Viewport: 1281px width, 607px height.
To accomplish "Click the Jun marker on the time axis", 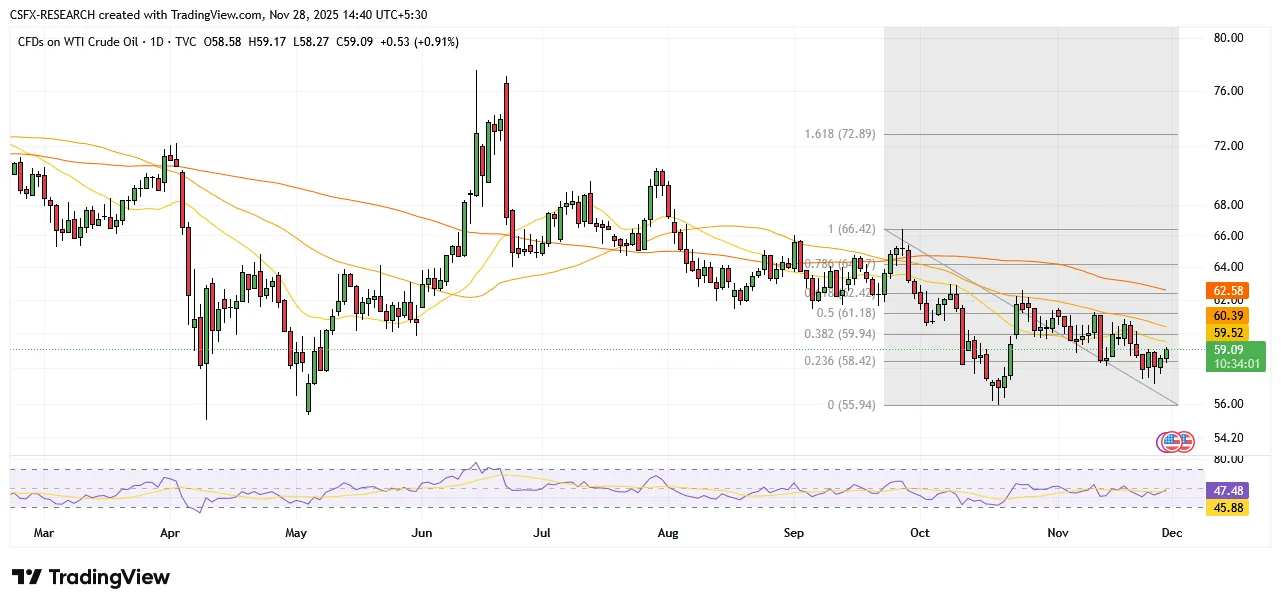I will click(421, 533).
